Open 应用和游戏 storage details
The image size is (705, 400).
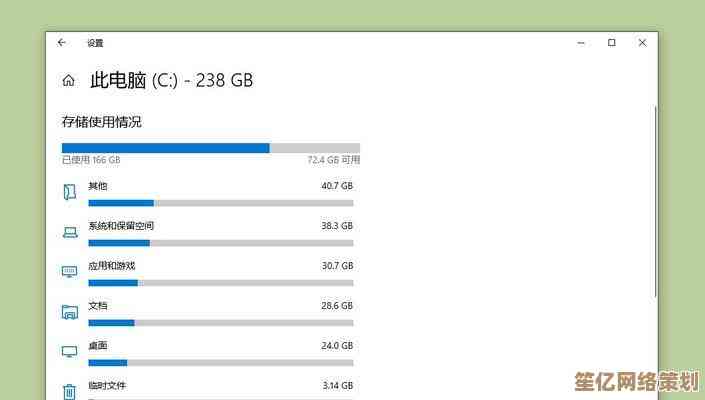[x=111, y=266]
